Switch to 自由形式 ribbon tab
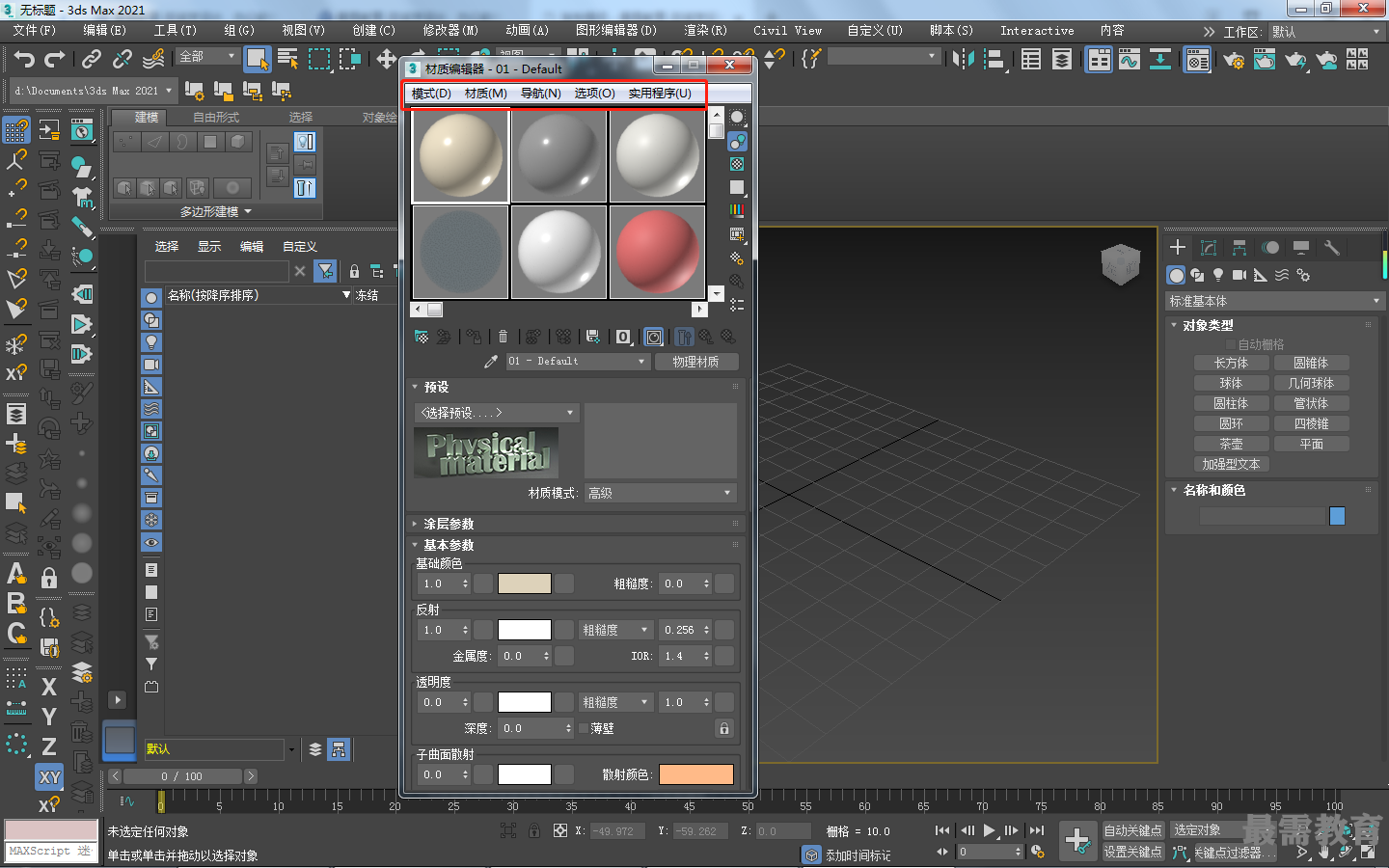This screenshot has width=1389, height=868. pyautogui.click(x=216, y=118)
